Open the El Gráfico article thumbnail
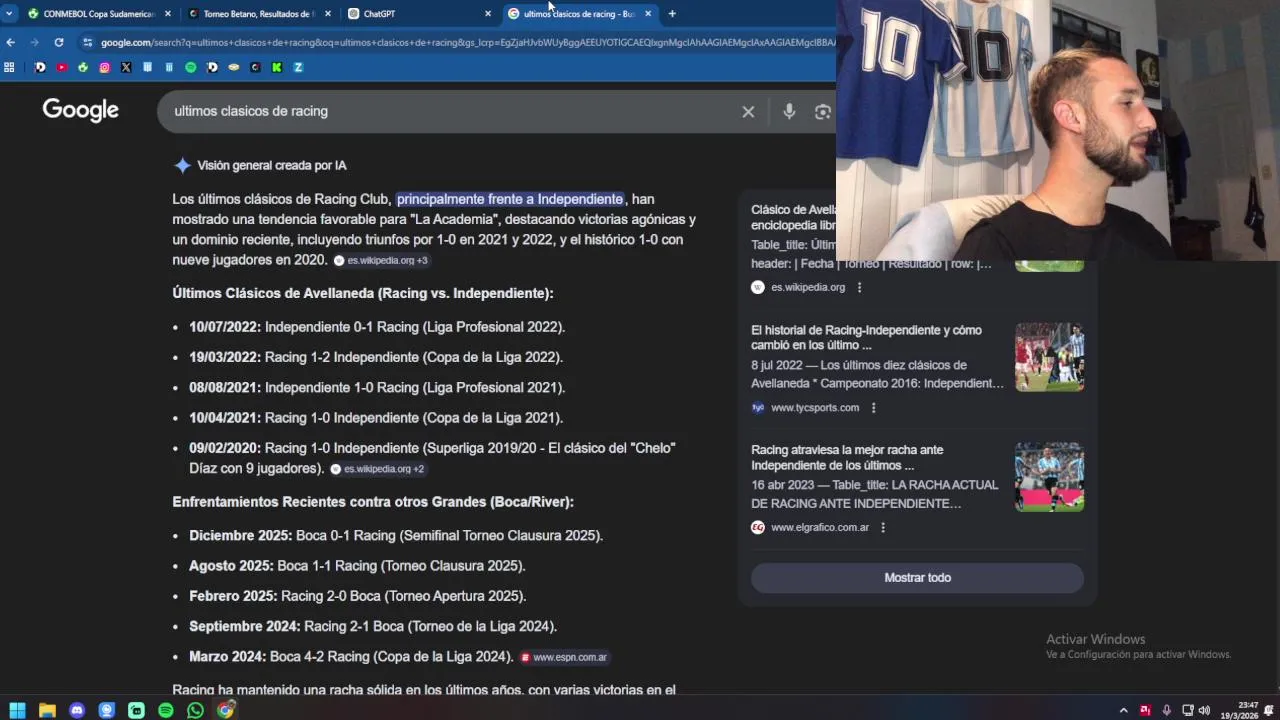Screen dimensions: 1280x720 click(x=1049, y=477)
